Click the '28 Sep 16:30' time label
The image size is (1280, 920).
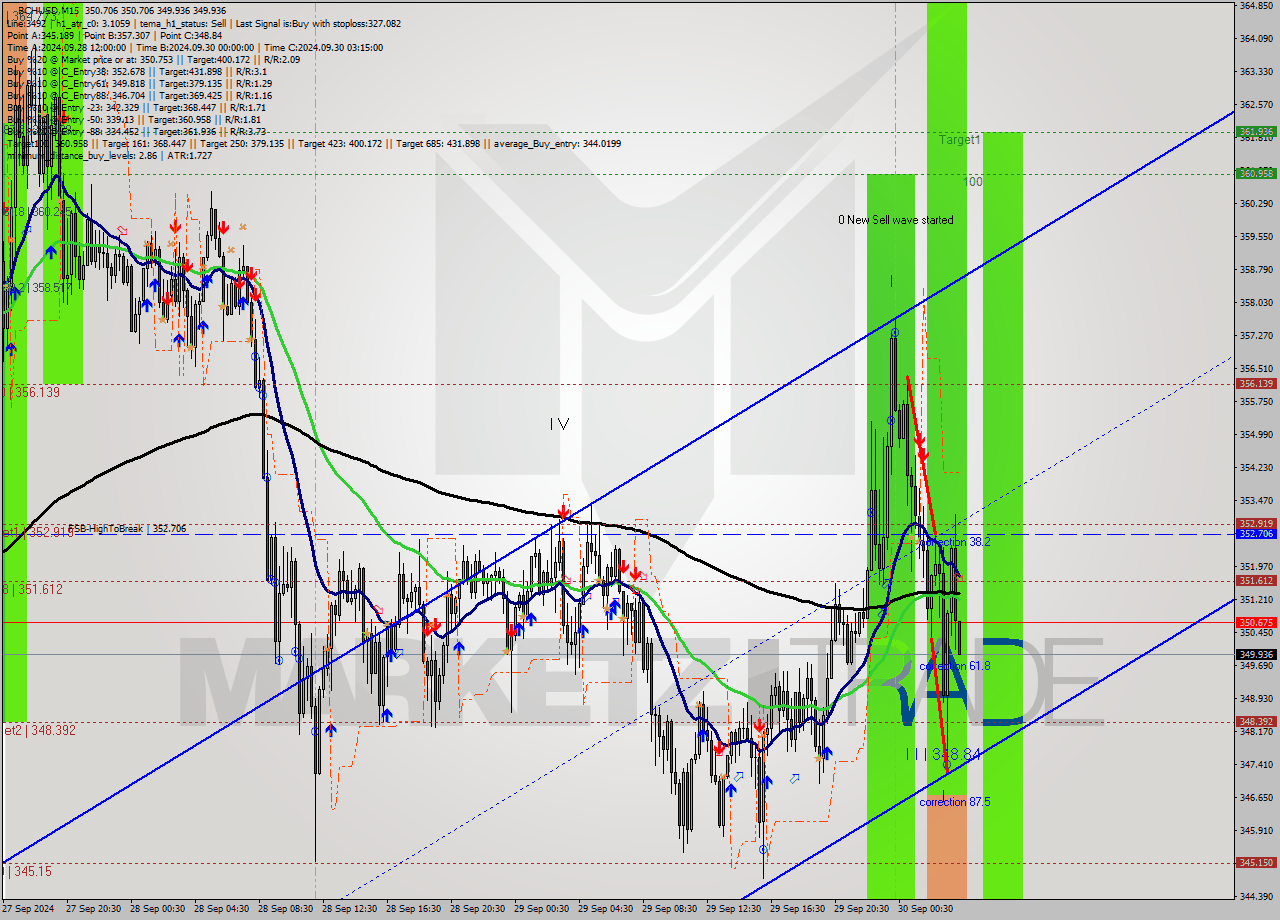pyautogui.click(x=413, y=909)
